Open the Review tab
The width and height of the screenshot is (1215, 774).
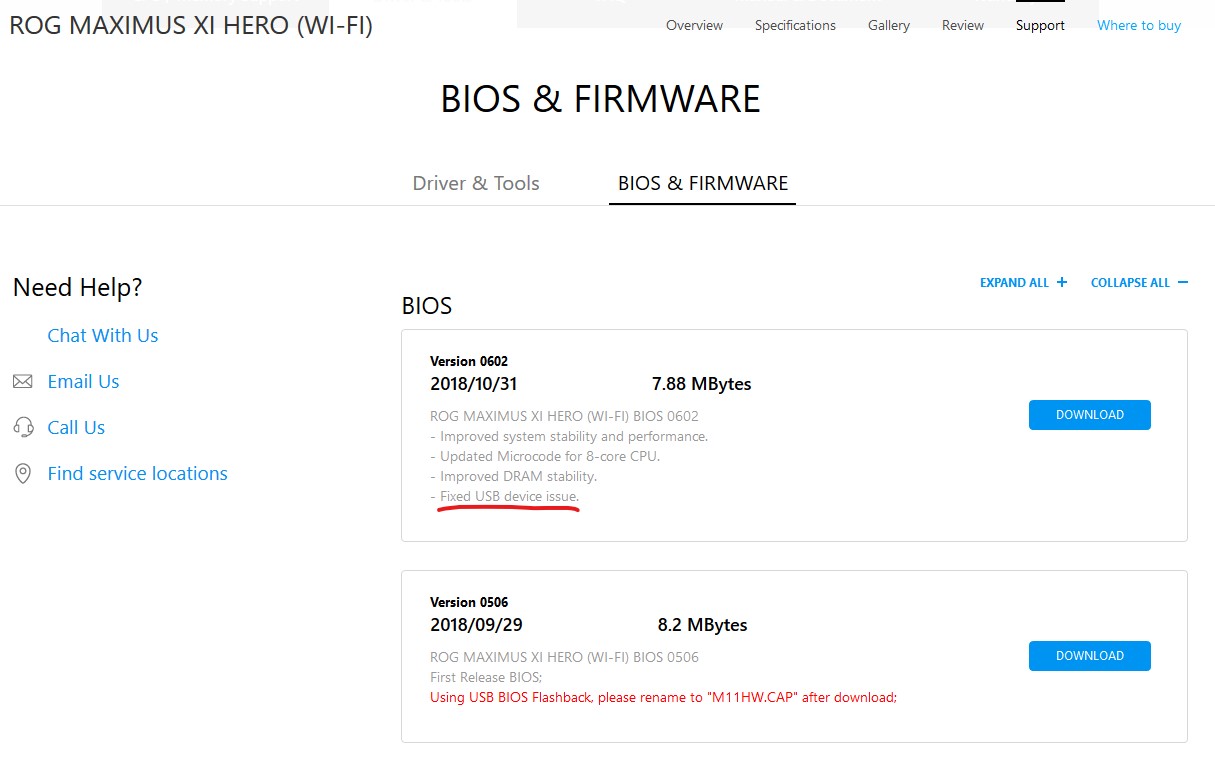click(x=963, y=25)
